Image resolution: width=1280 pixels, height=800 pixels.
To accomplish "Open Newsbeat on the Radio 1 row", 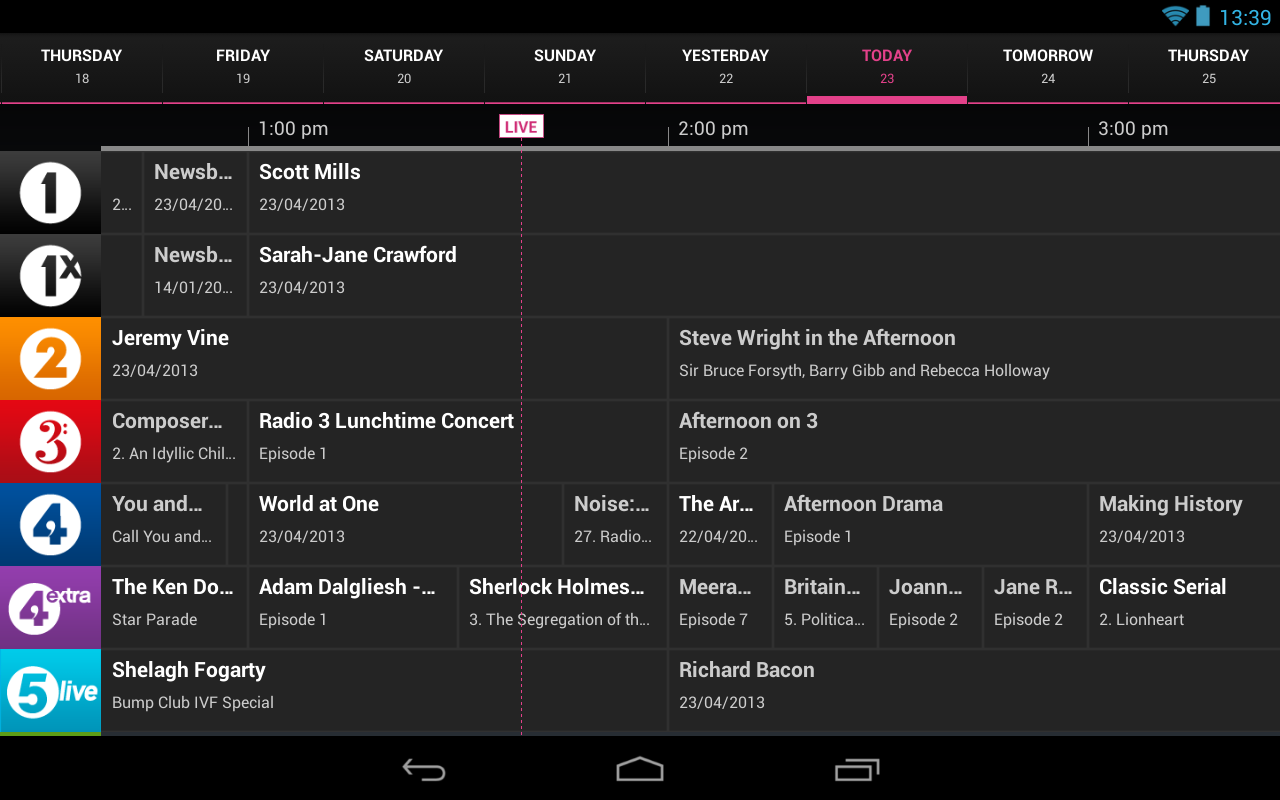I will pos(195,192).
